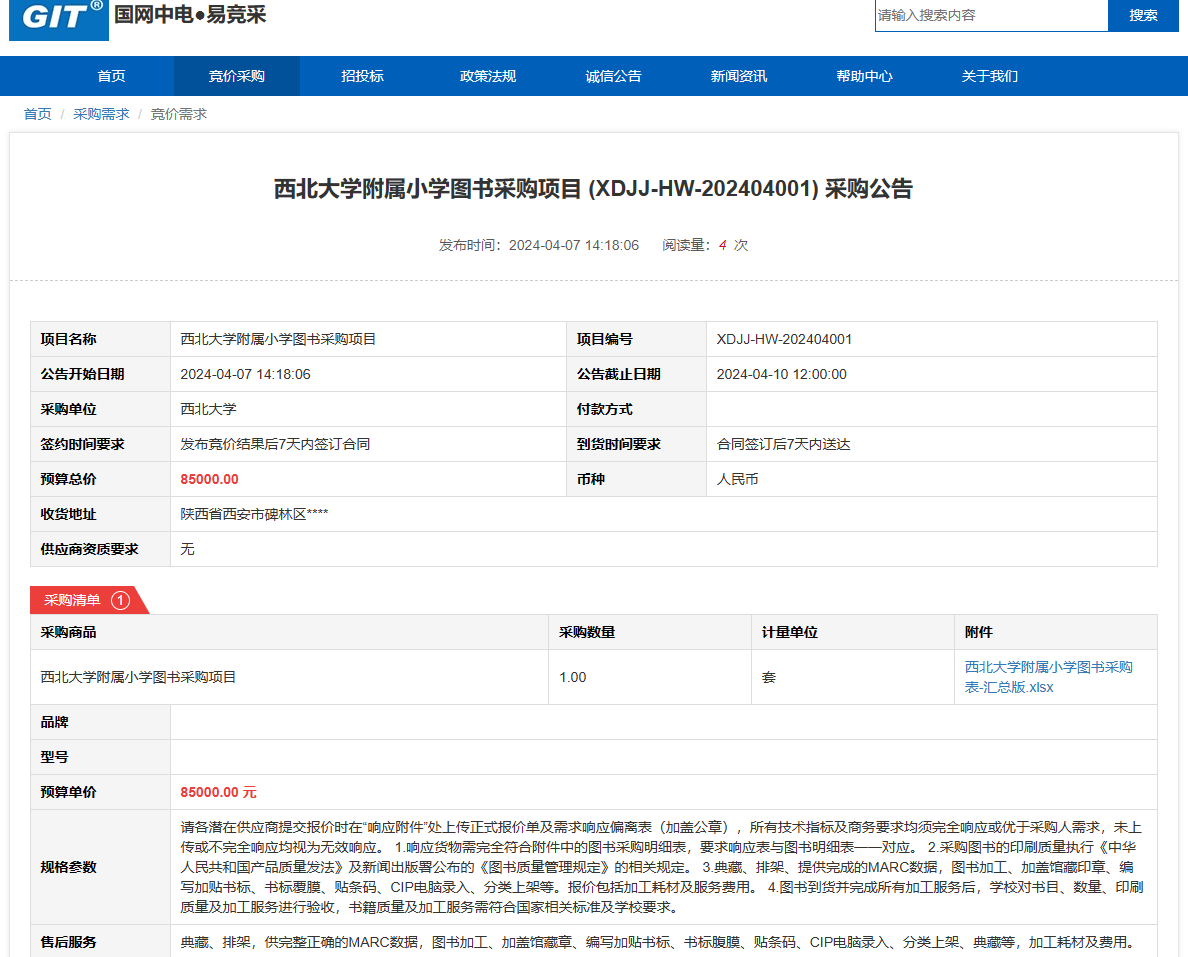Select the 竞价采购 navigation item
This screenshot has height=957, width=1188.
[x=236, y=76]
